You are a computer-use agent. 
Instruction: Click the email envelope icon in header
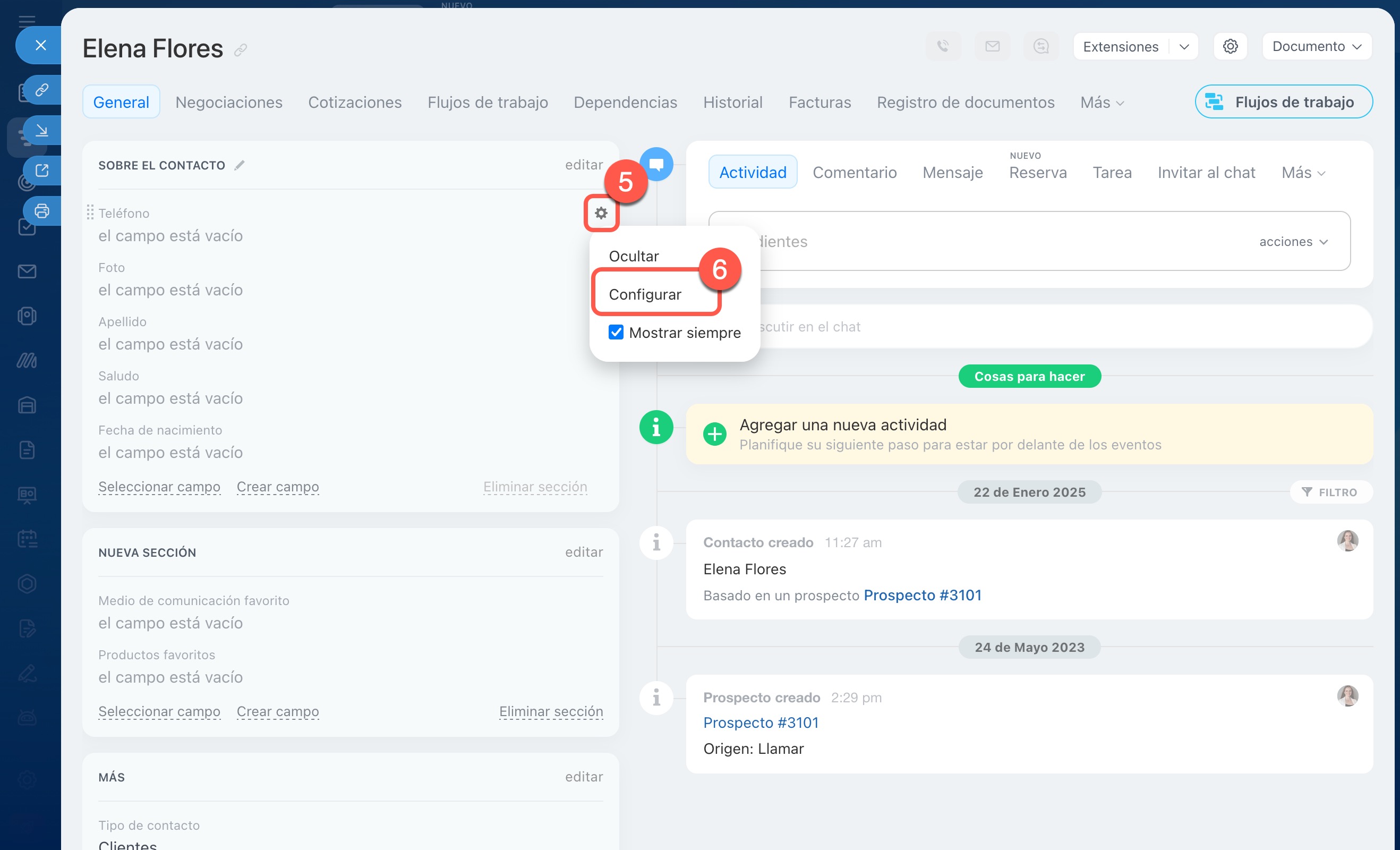[x=992, y=46]
